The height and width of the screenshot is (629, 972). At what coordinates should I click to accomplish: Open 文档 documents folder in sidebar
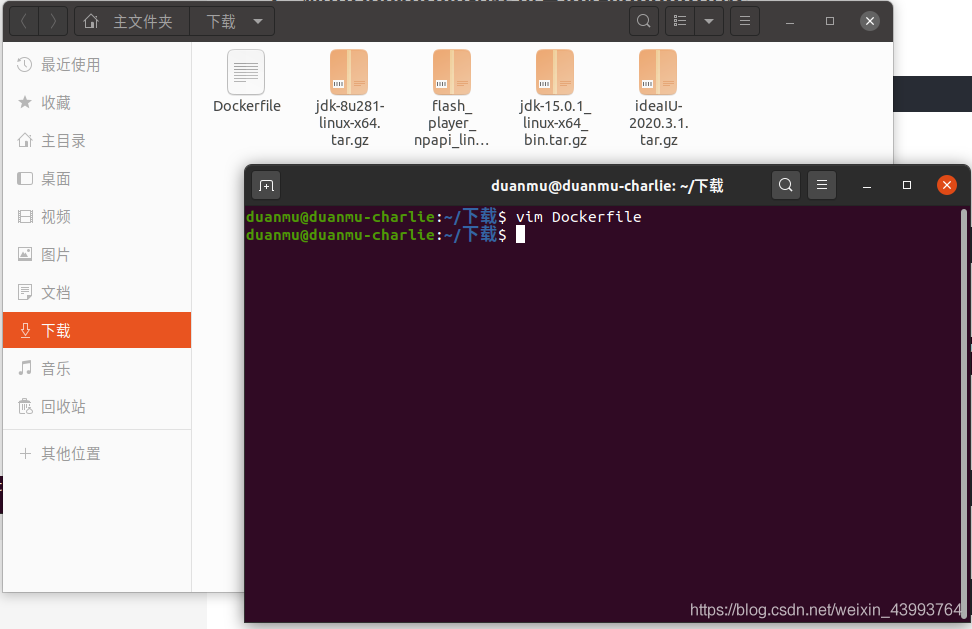coord(97,293)
